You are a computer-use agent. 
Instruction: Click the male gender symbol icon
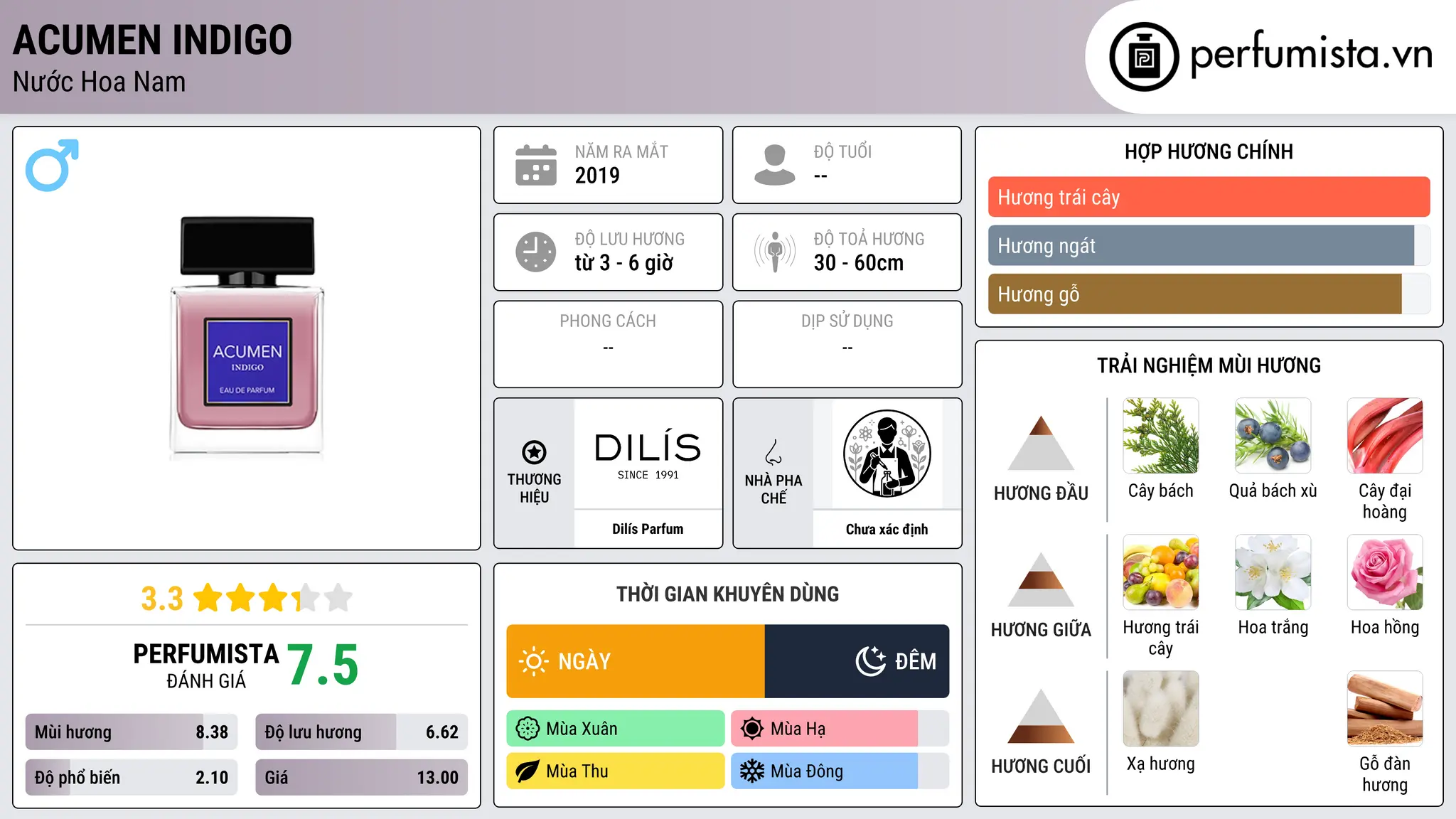[52, 165]
